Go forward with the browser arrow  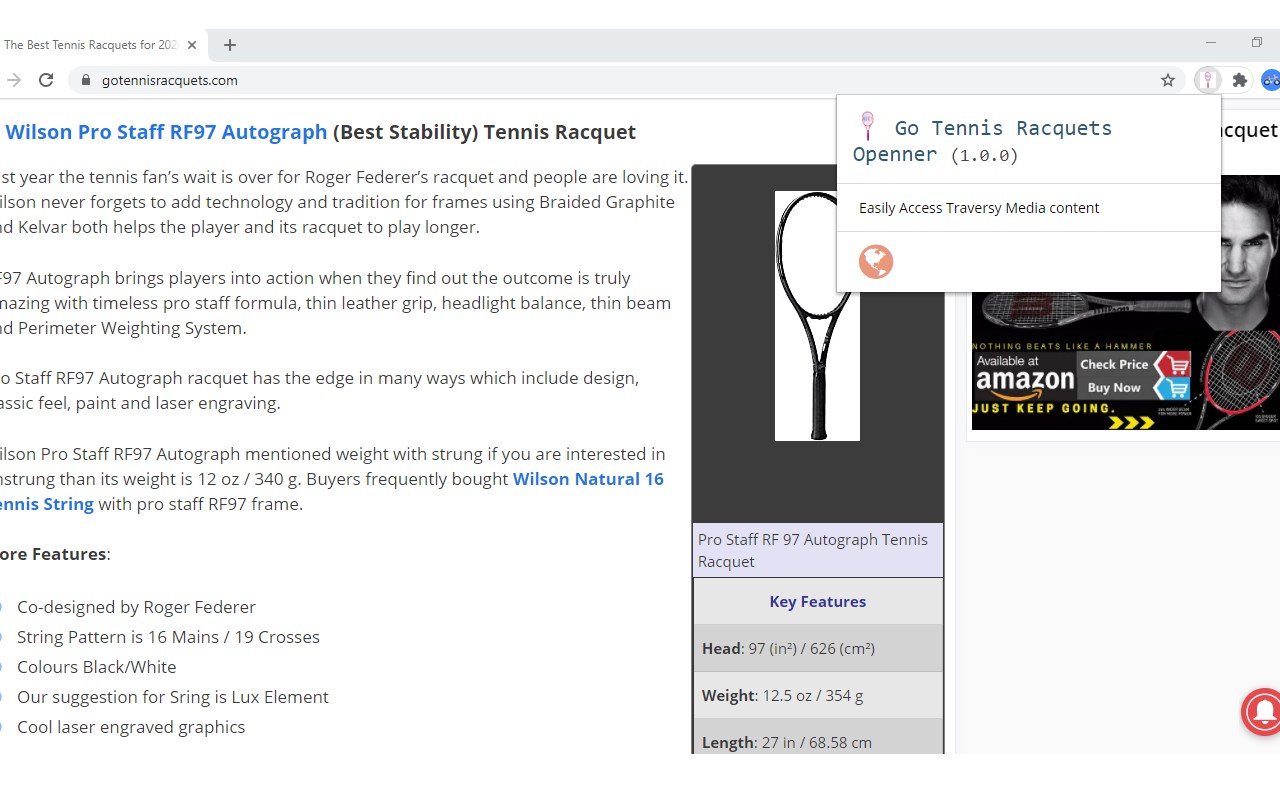click(x=13, y=80)
